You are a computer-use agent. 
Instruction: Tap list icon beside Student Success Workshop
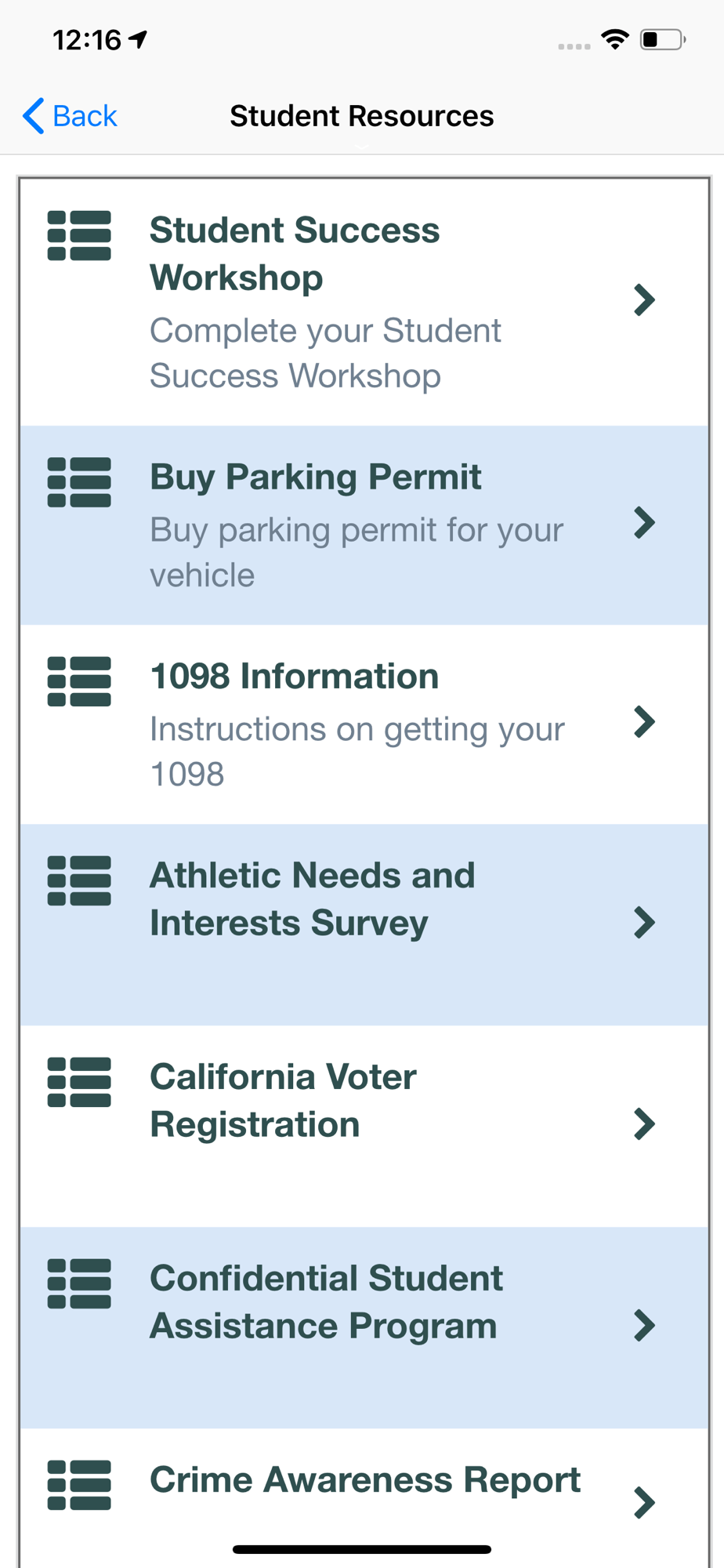pos(79,235)
